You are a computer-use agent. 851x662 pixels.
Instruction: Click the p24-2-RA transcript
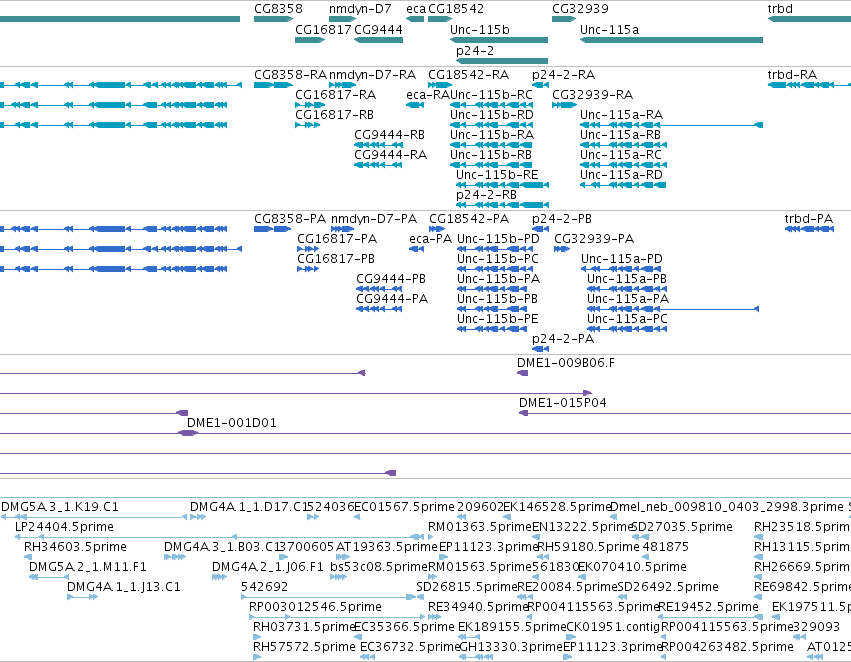tap(541, 85)
